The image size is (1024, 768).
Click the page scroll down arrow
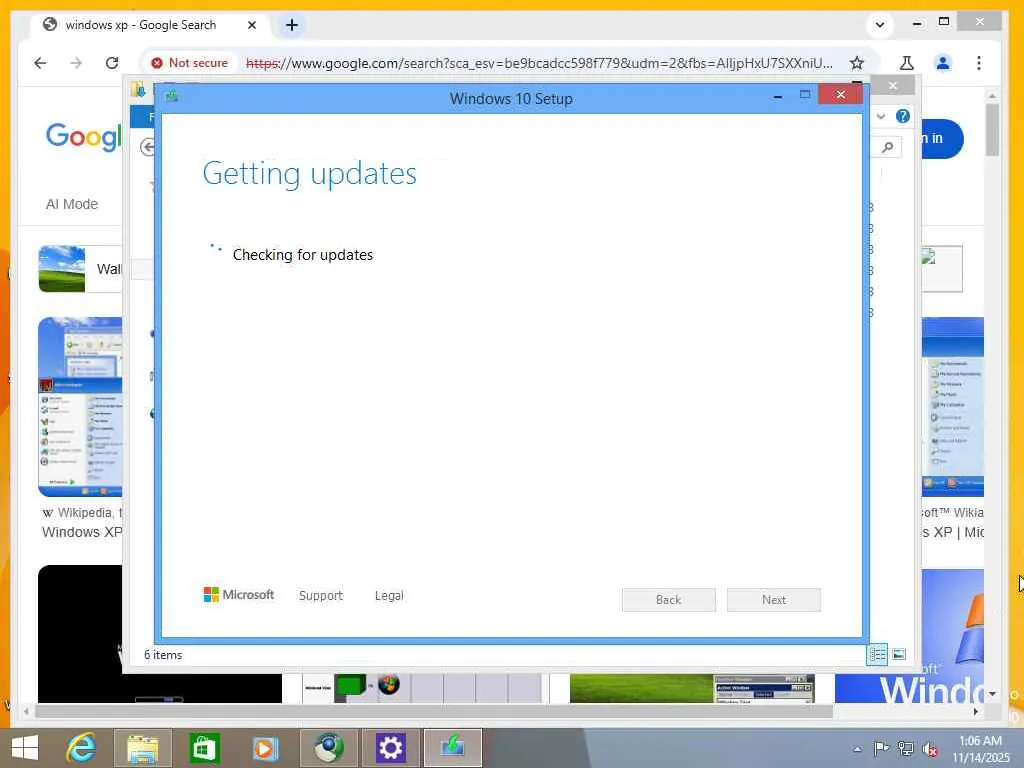992,694
